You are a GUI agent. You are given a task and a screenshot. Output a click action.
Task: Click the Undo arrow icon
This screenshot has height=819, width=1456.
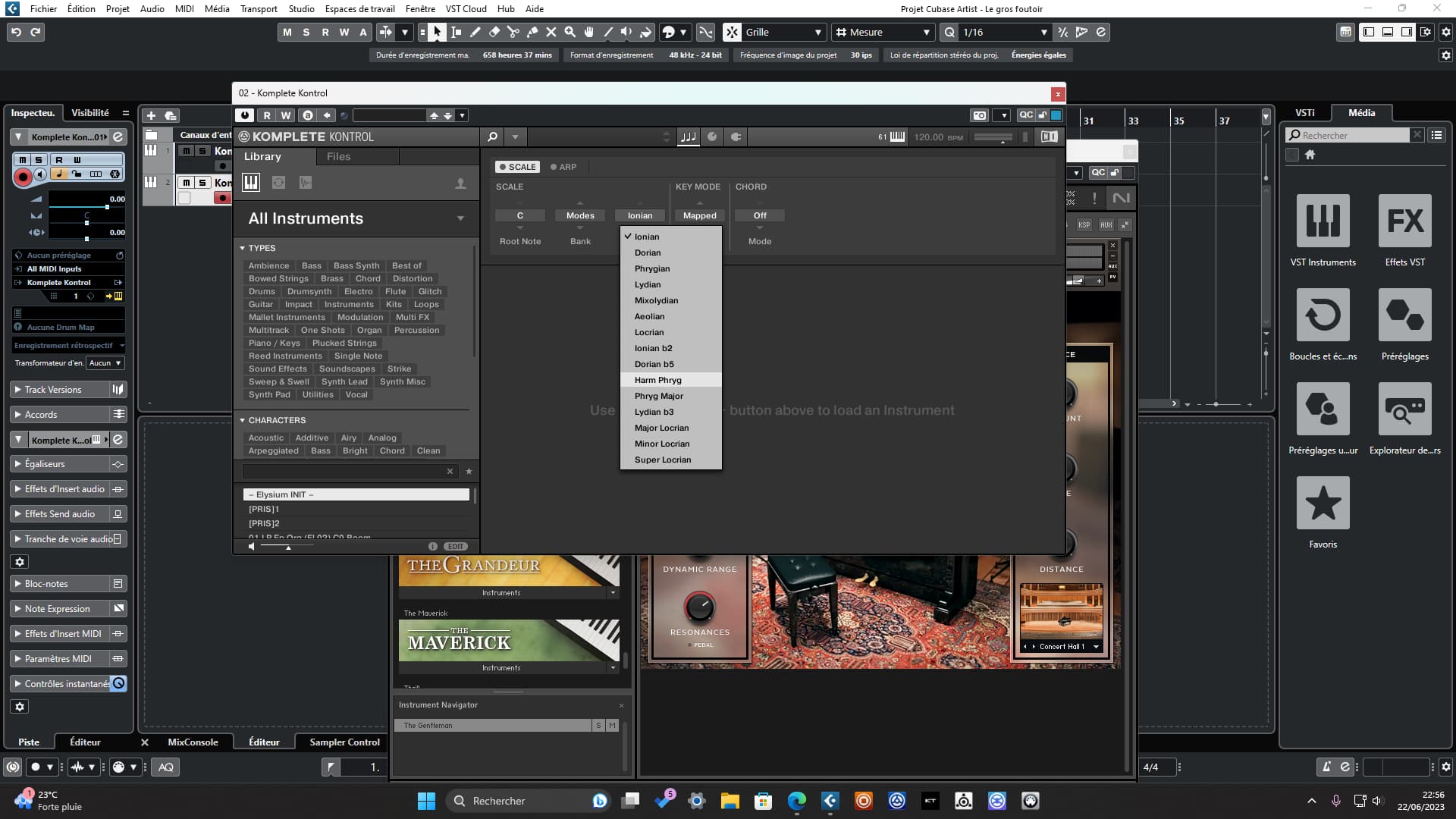click(x=16, y=32)
